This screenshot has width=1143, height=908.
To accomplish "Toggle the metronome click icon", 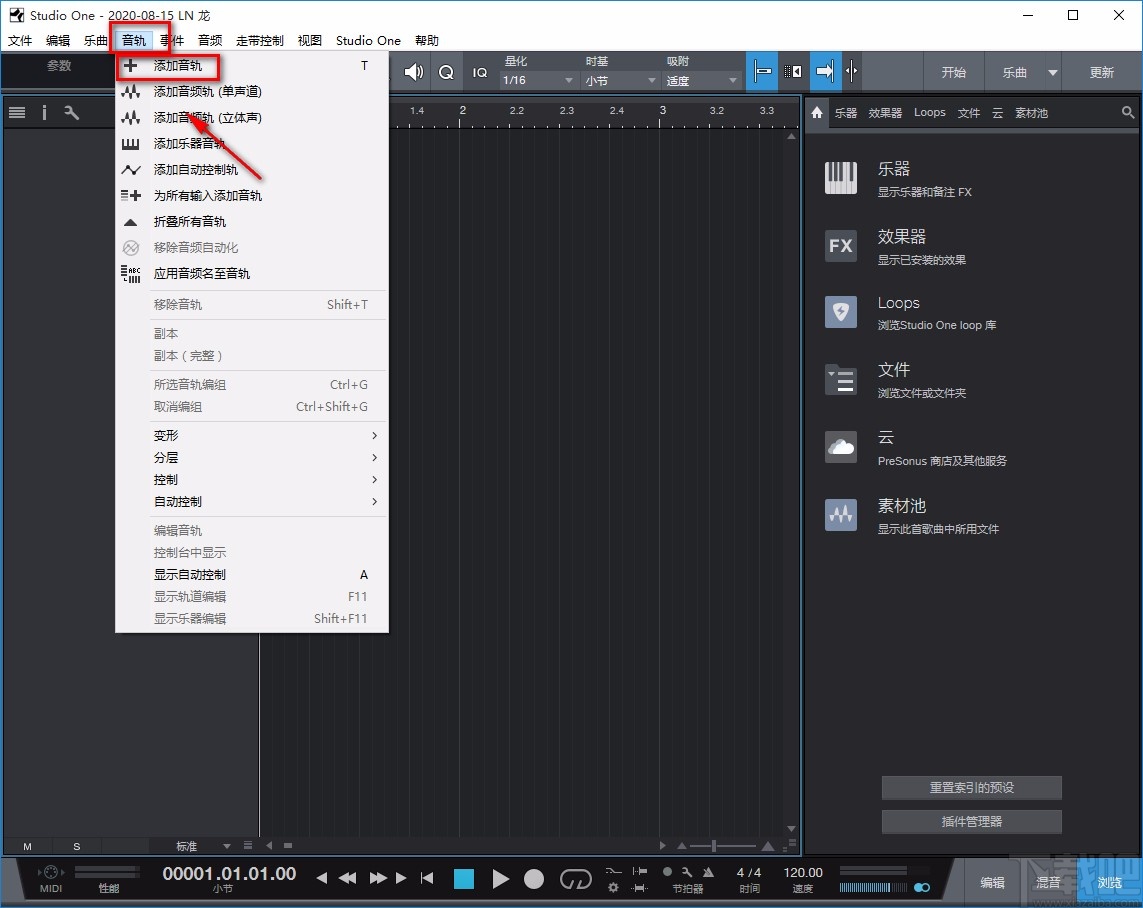I will coord(708,872).
